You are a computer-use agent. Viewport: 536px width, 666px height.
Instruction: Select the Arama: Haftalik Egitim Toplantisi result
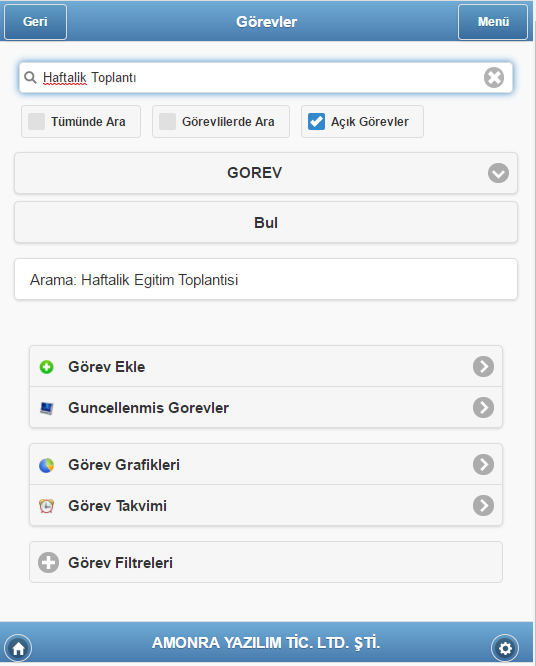(266, 279)
